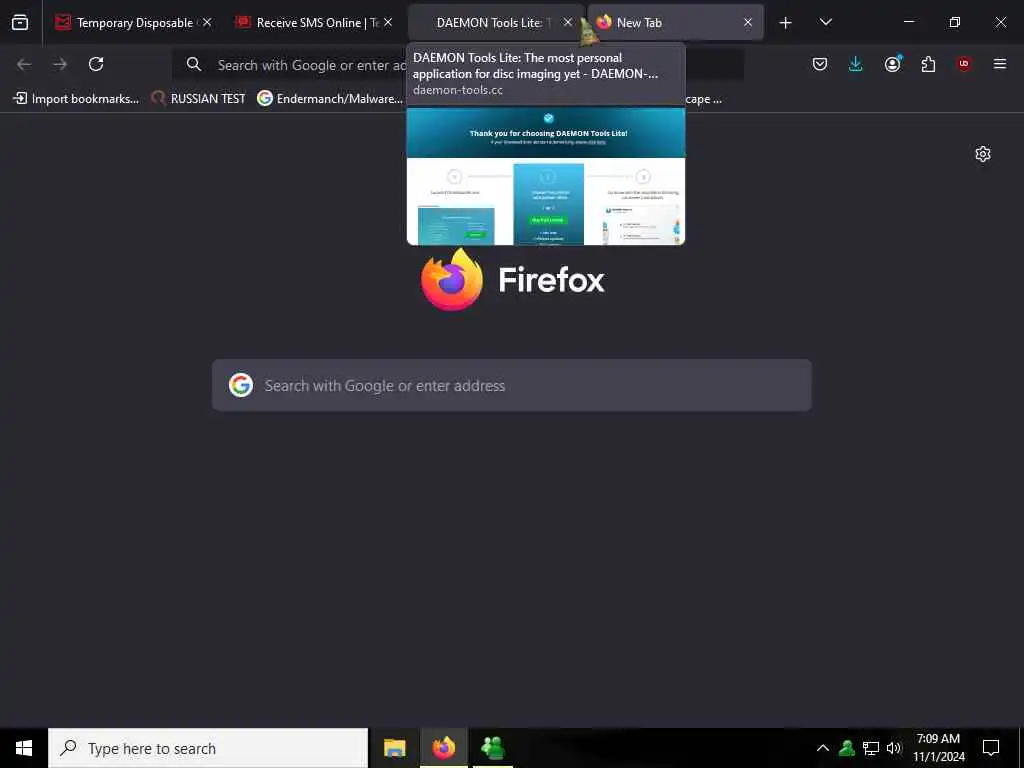Open the Endermanch/Malware bookmark
The height and width of the screenshot is (768, 1024).
(330, 99)
